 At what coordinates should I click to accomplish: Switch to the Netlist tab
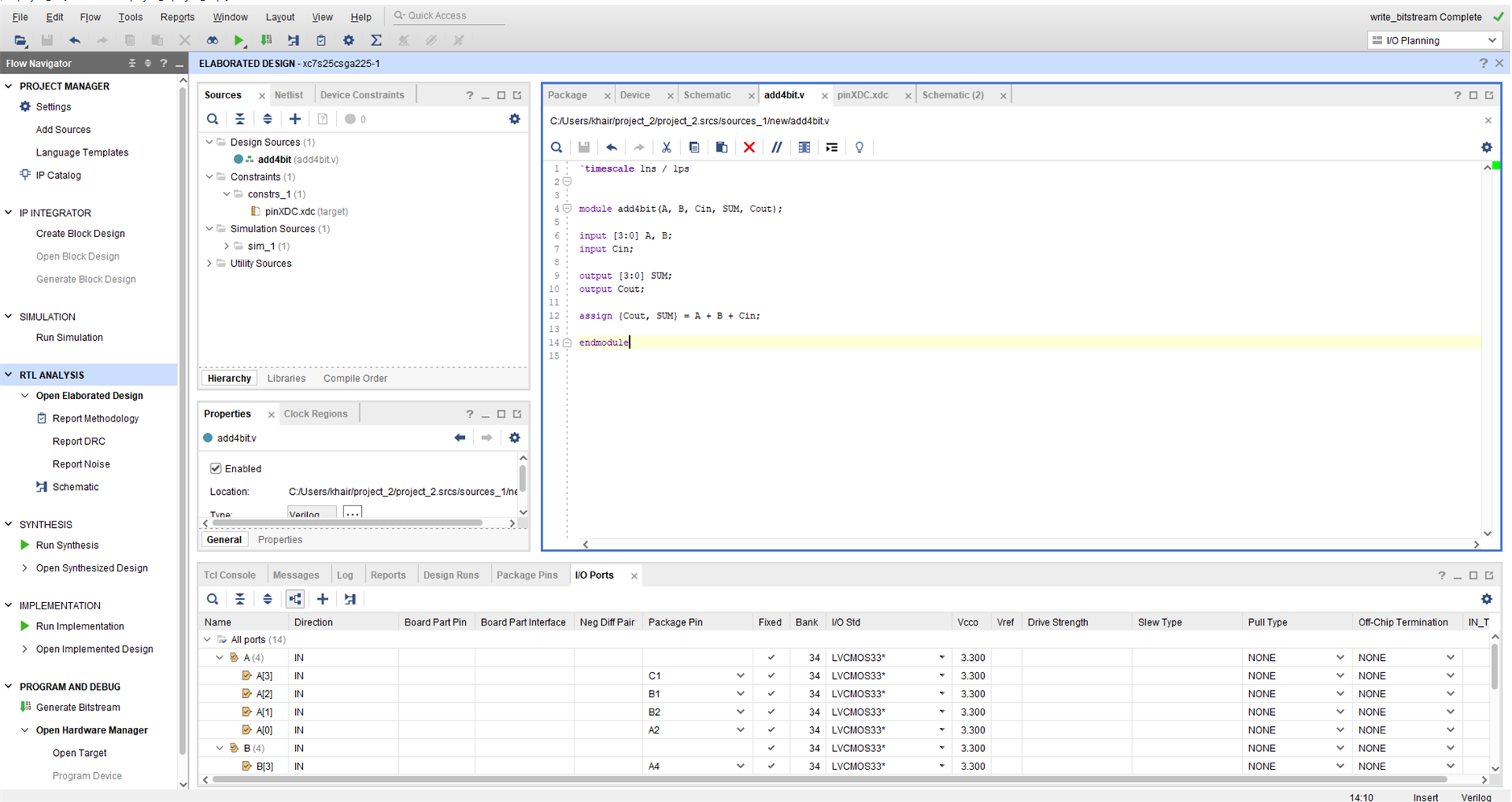pos(289,95)
